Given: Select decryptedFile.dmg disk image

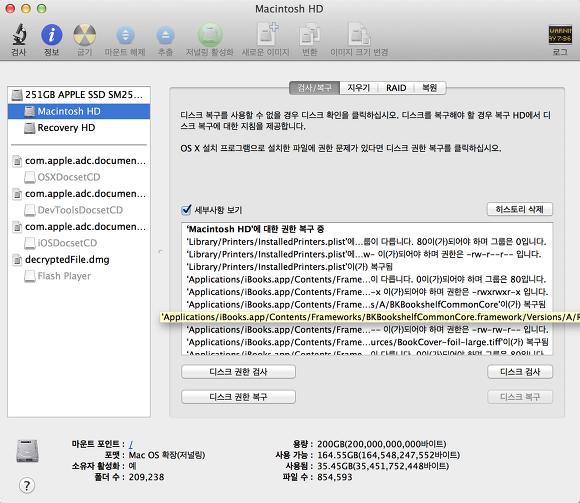Looking at the screenshot, I should tap(79, 260).
